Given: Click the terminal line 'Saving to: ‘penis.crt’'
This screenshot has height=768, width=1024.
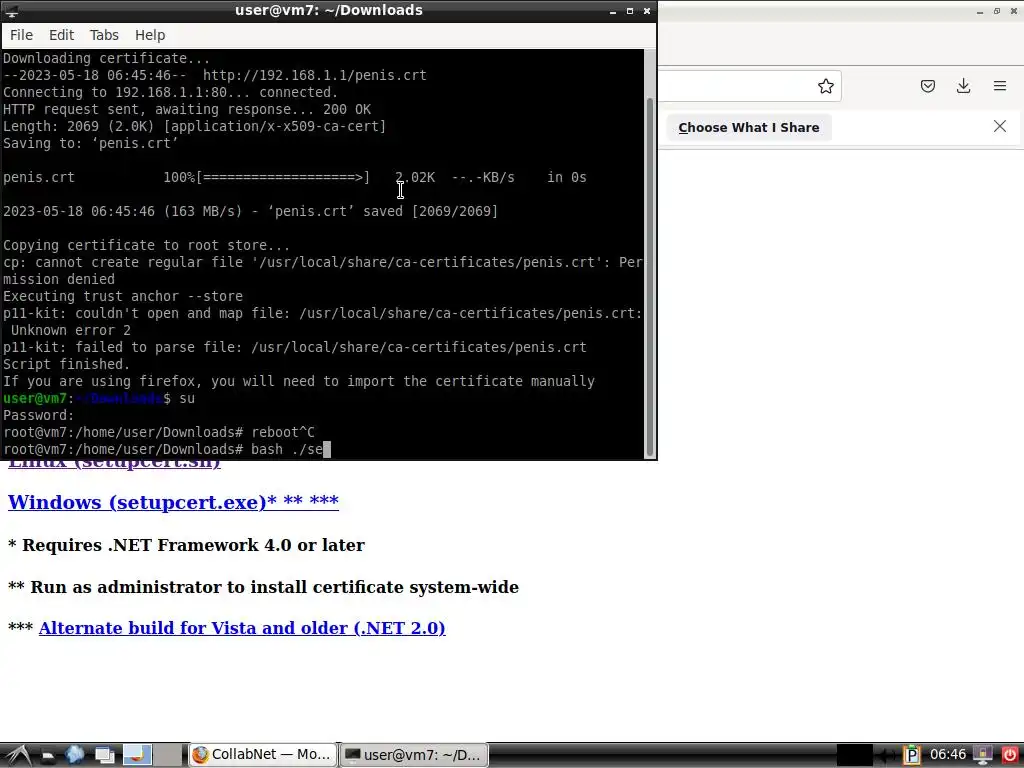Looking at the screenshot, I should click(91, 144).
